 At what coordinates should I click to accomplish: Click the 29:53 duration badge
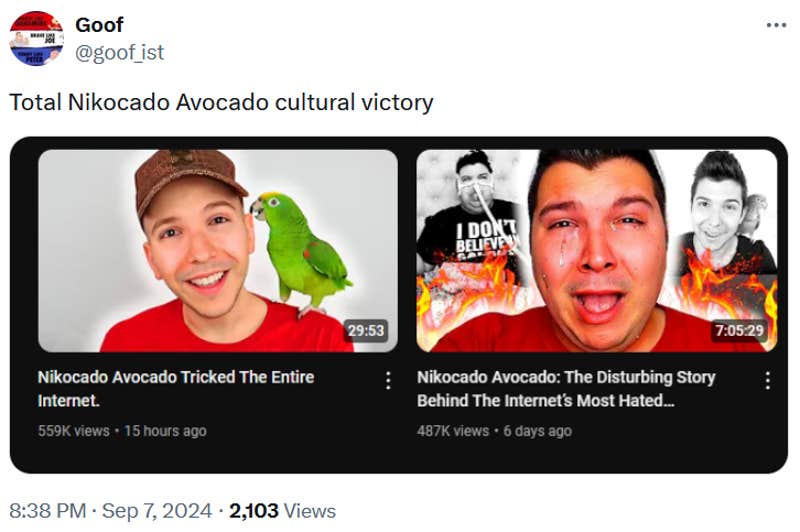pos(365,330)
